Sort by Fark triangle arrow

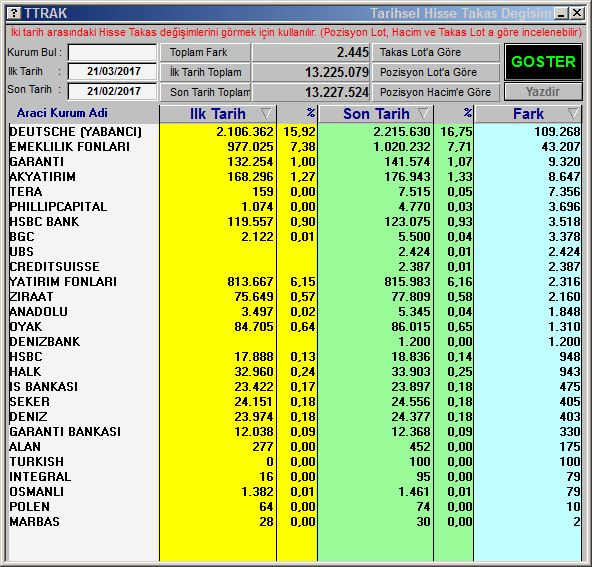(x=573, y=113)
